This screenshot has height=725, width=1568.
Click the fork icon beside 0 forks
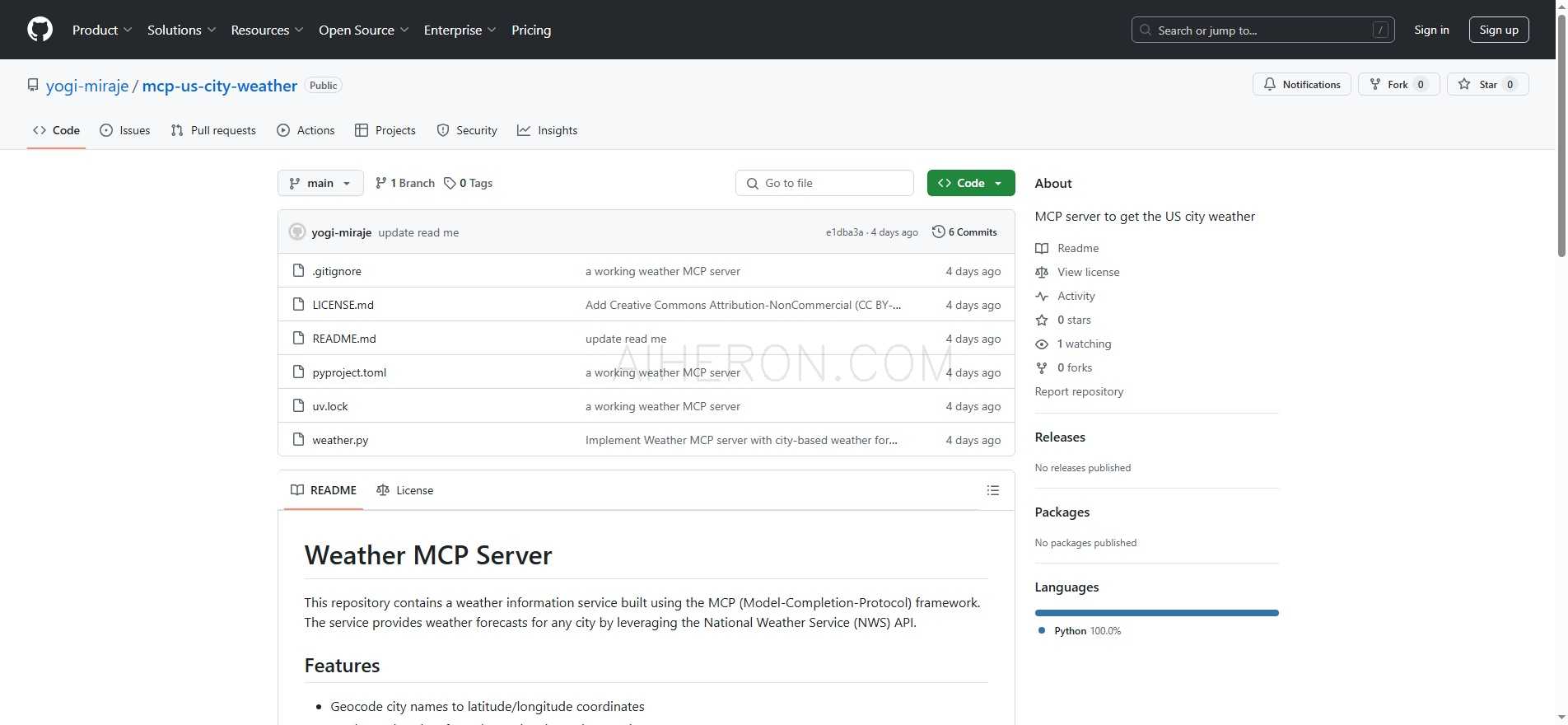tap(1042, 367)
